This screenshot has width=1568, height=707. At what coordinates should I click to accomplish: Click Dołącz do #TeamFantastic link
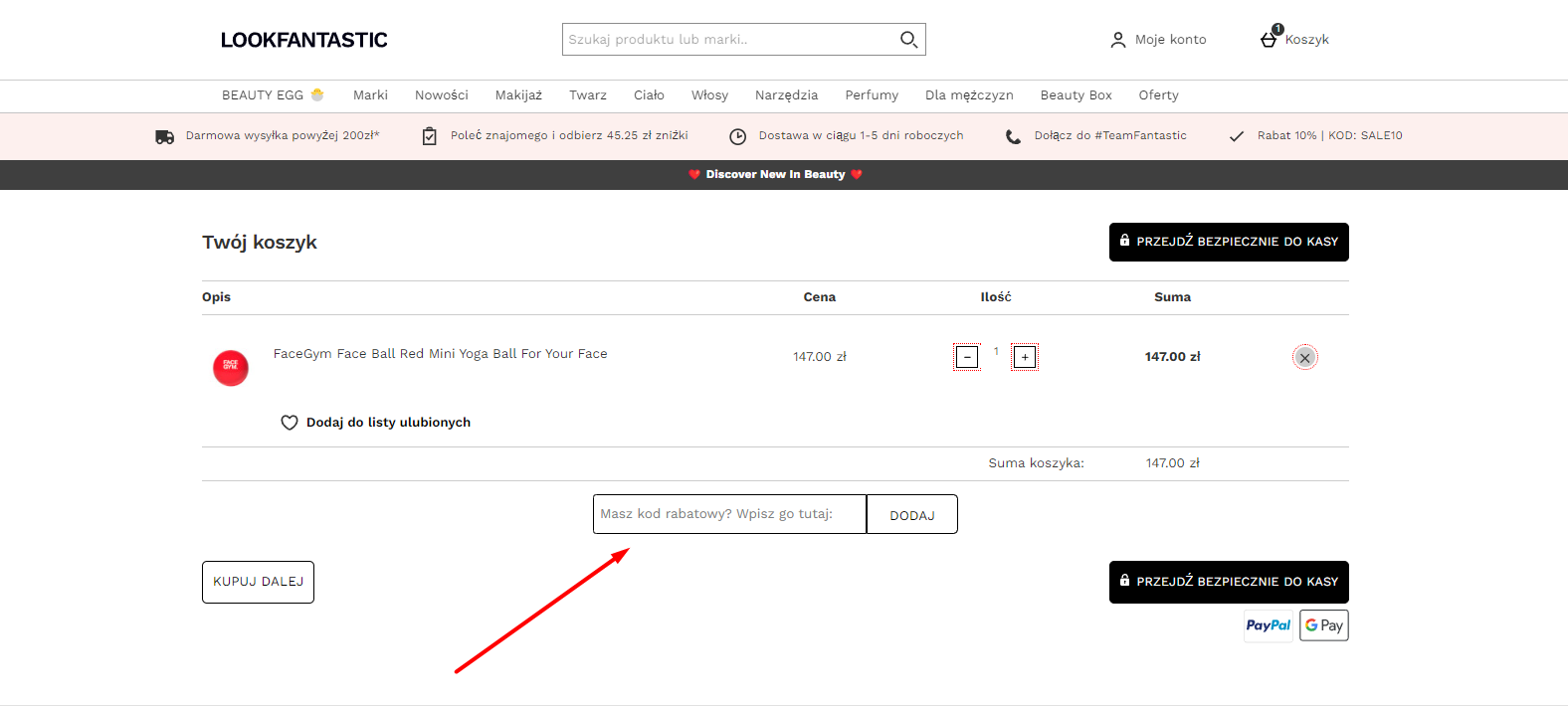tap(1110, 136)
